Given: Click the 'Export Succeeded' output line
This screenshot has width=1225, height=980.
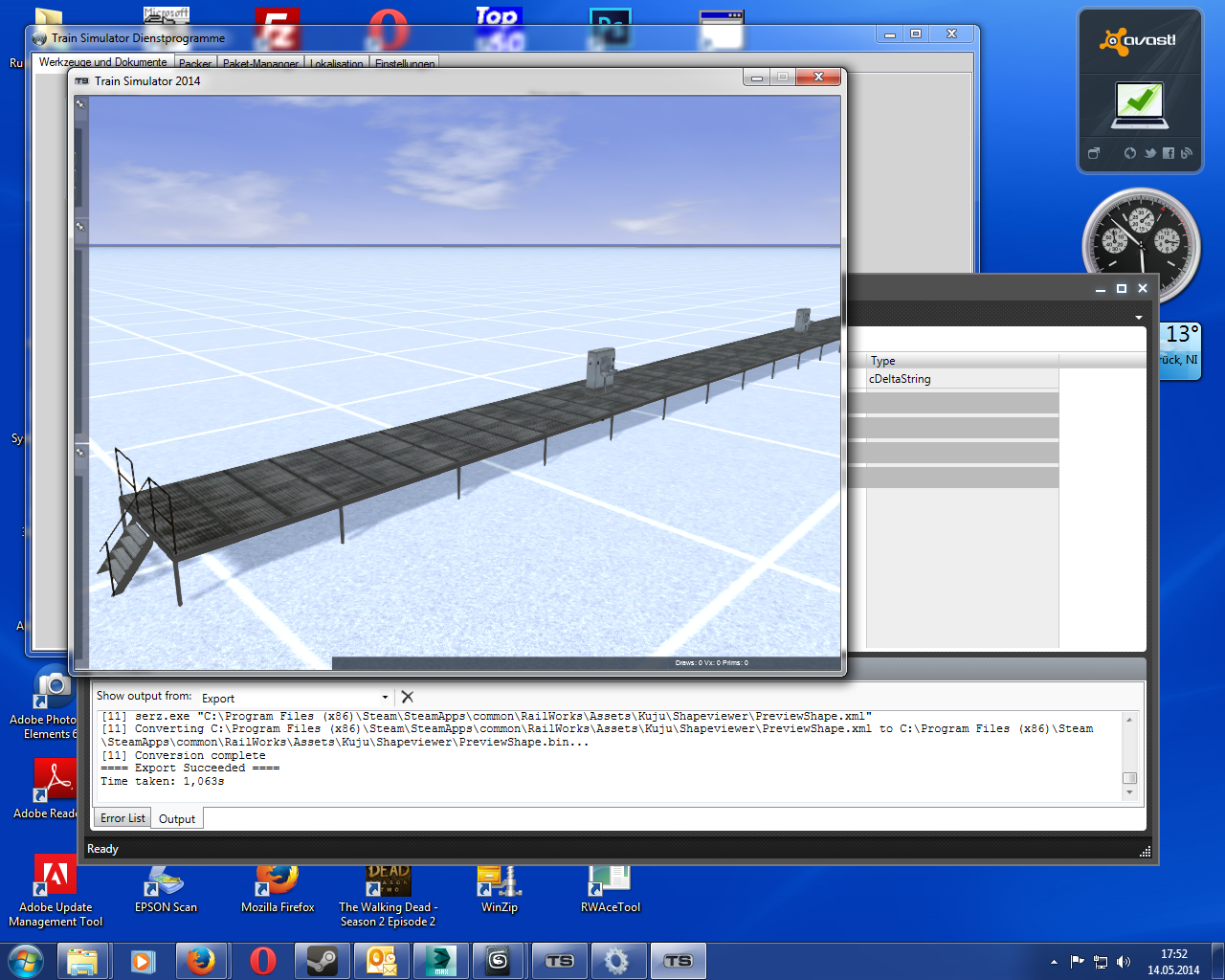Looking at the screenshot, I should pyautogui.click(x=189, y=768).
